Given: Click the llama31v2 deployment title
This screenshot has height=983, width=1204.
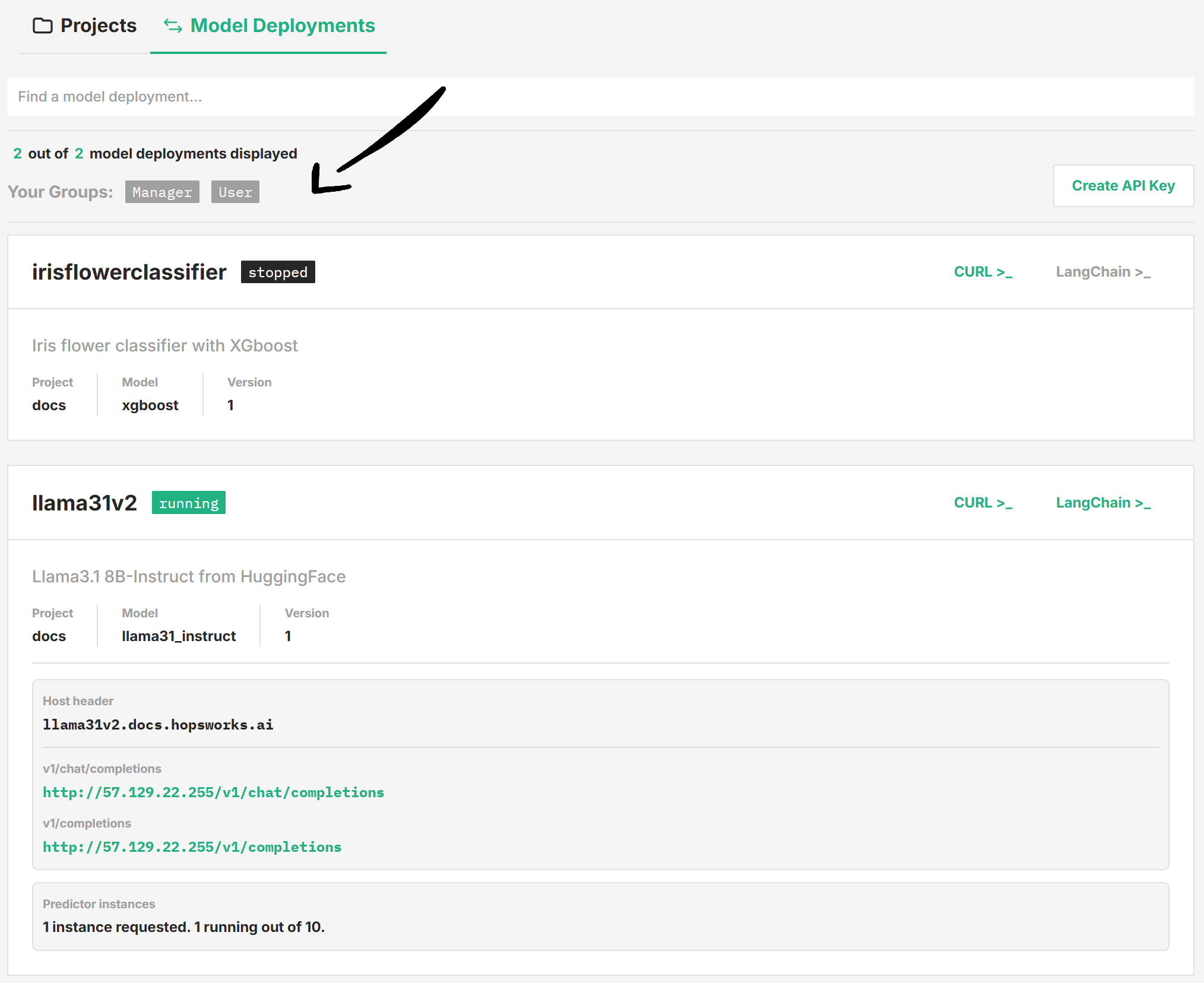Looking at the screenshot, I should [84, 503].
